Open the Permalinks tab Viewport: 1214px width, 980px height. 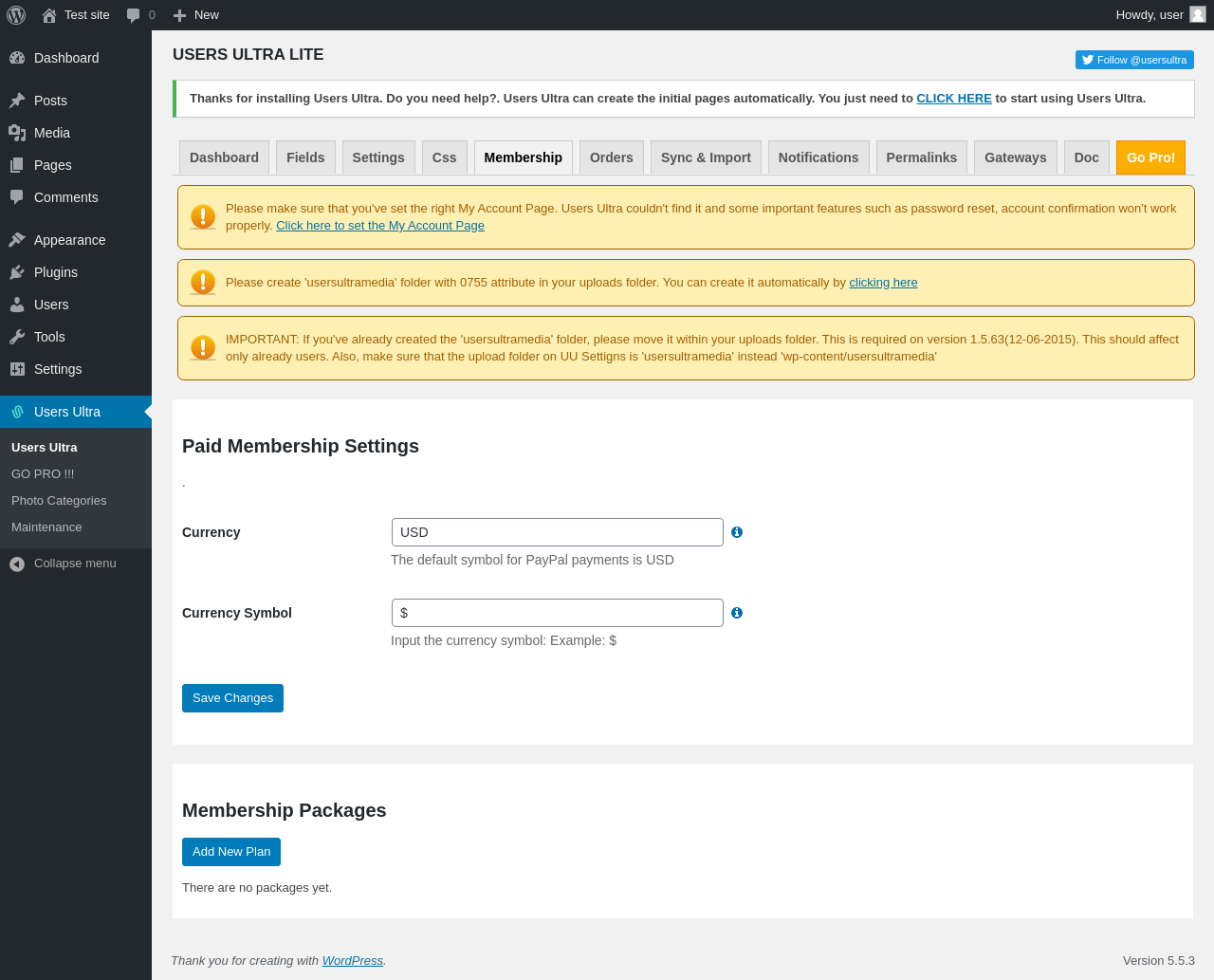(922, 157)
